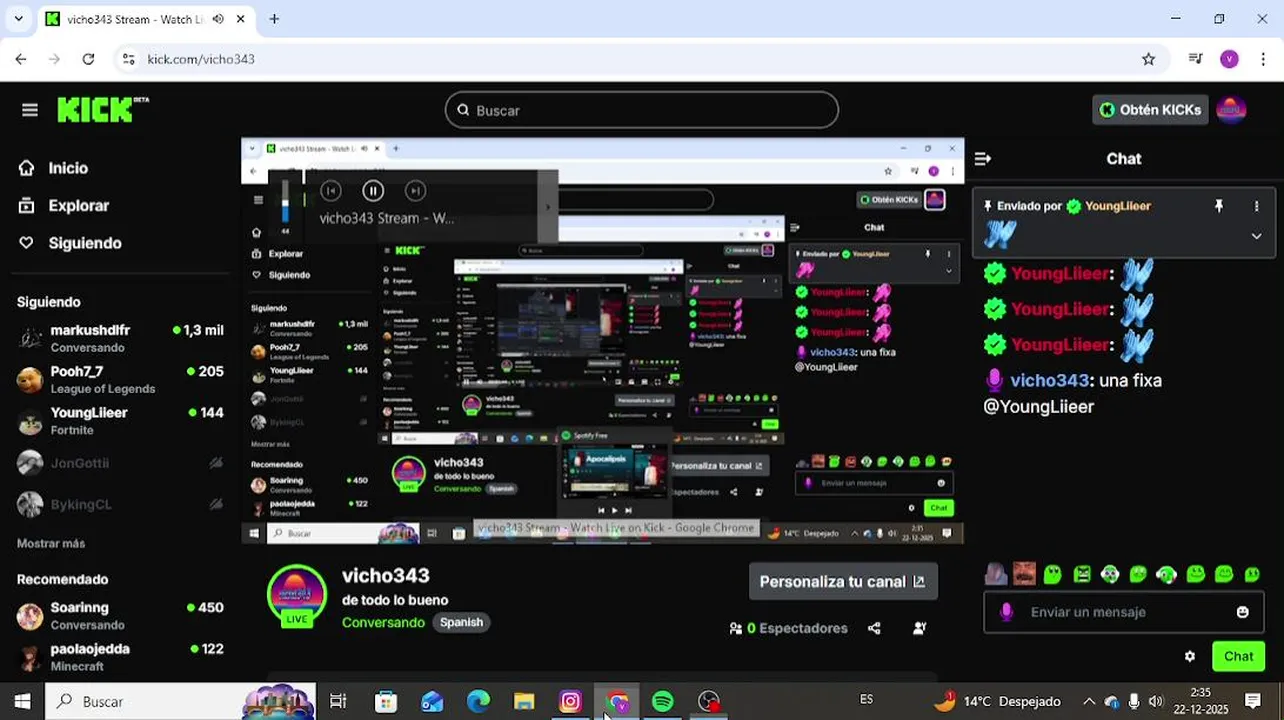Open pinned message three-dot options
This screenshot has height=720, width=1284.
(1257, 206)
